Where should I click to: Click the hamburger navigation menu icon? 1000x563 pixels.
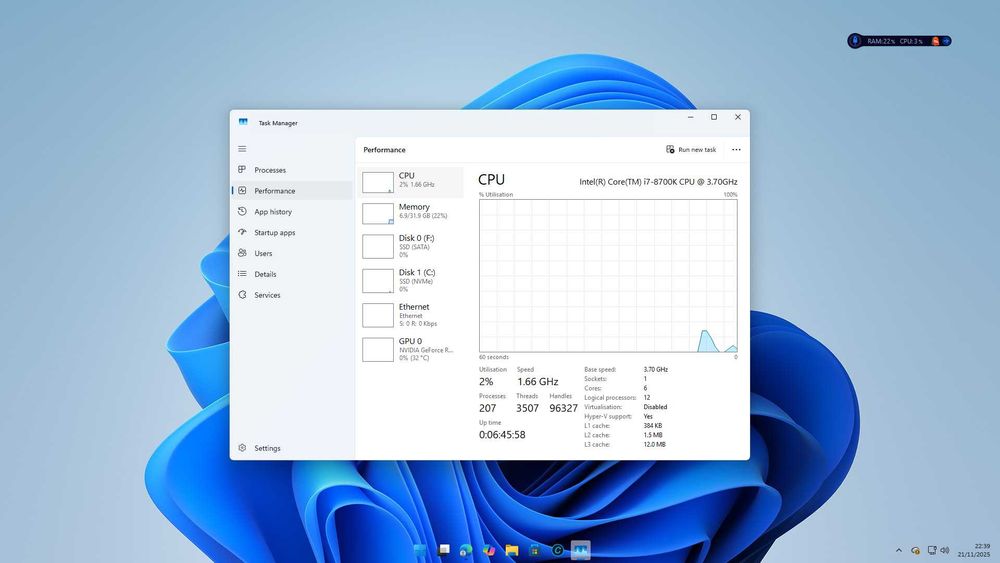(x=242, y=149)
